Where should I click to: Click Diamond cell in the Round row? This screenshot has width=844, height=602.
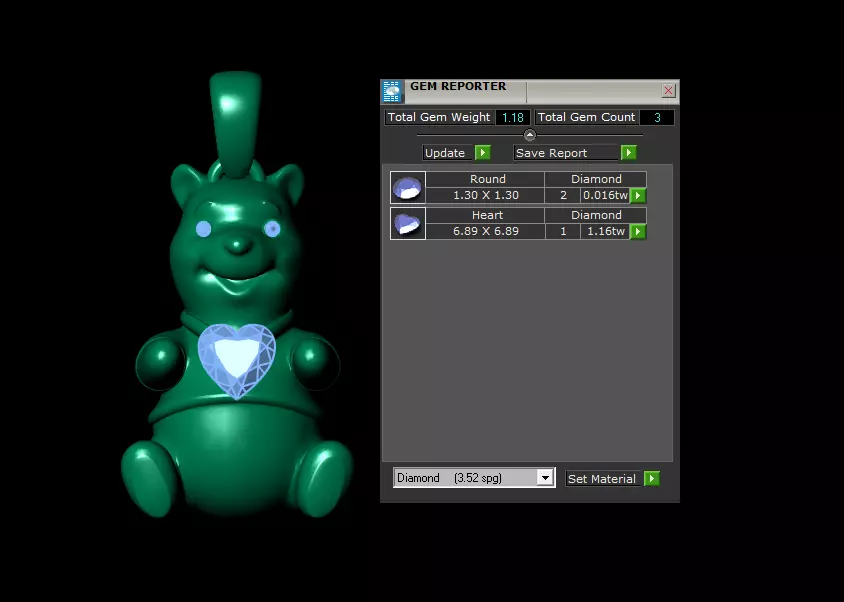click(596, 179)
